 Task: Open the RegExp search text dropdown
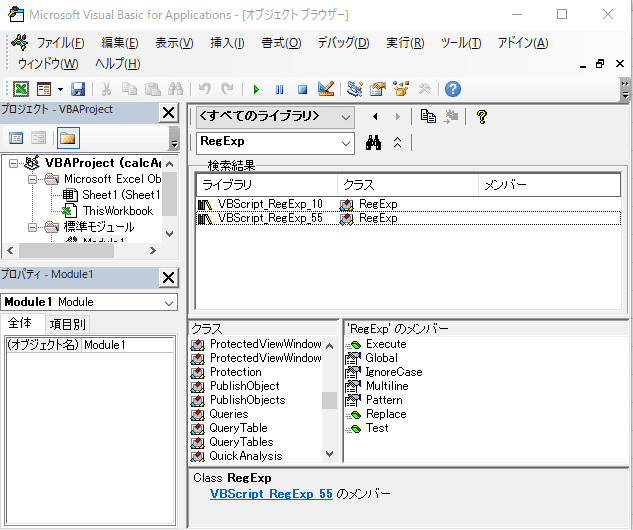(346, 143)
